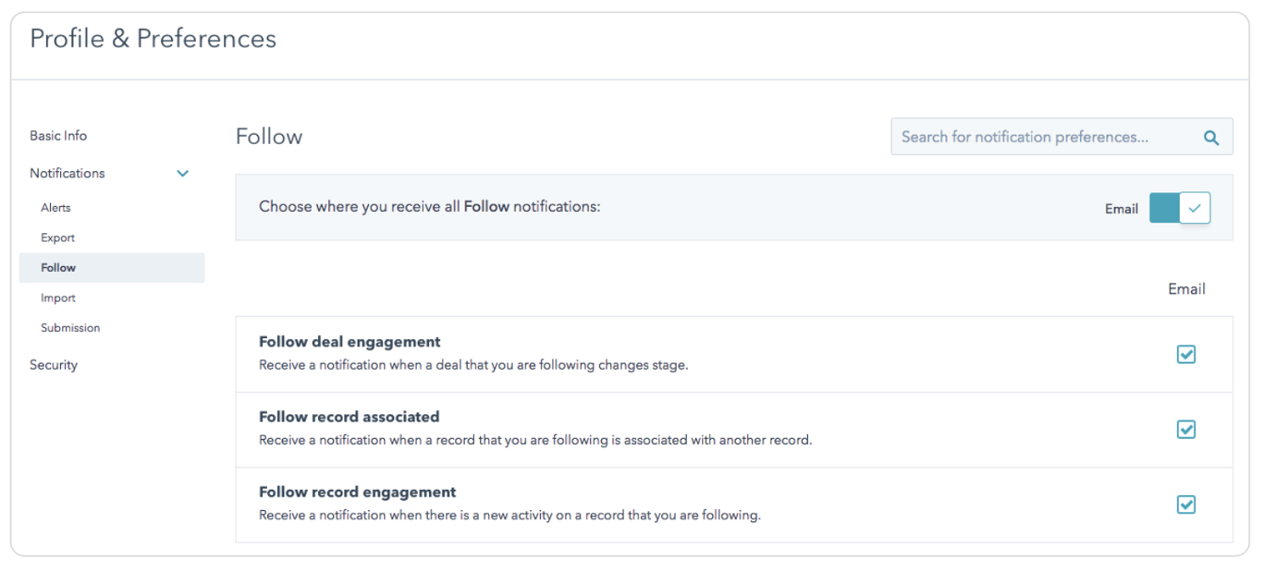Navigate to Submission notifications
Screen dimensions: 1264x572
(70, 328)
